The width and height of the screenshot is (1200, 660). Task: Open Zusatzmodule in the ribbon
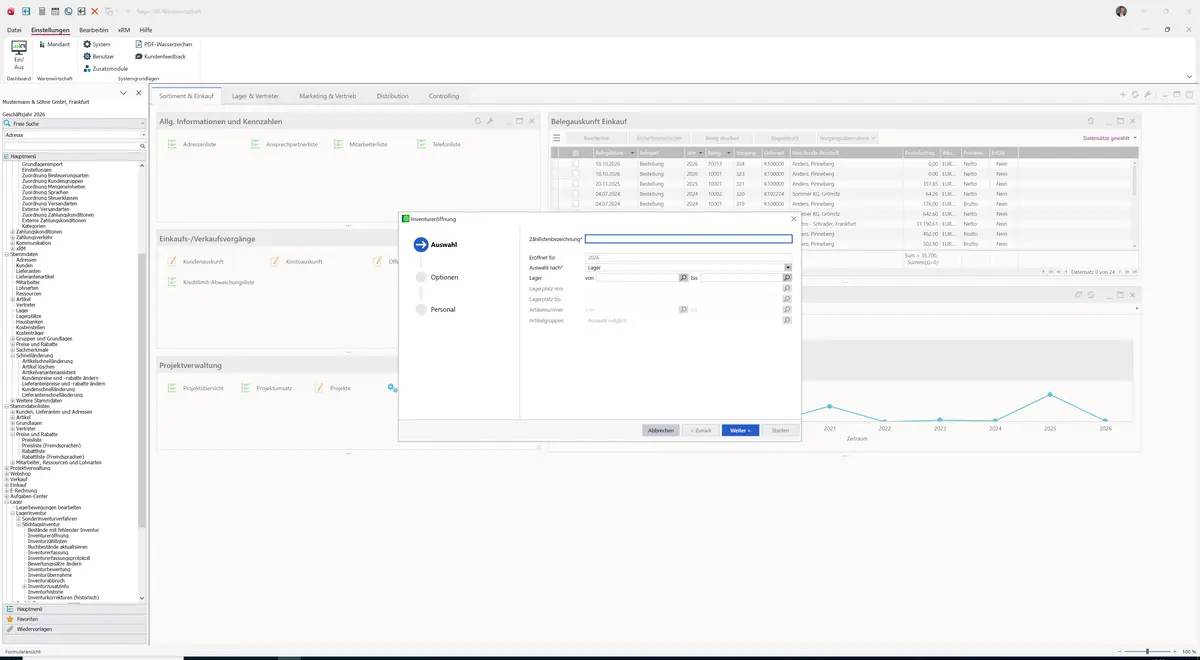[x=105, y=68]
